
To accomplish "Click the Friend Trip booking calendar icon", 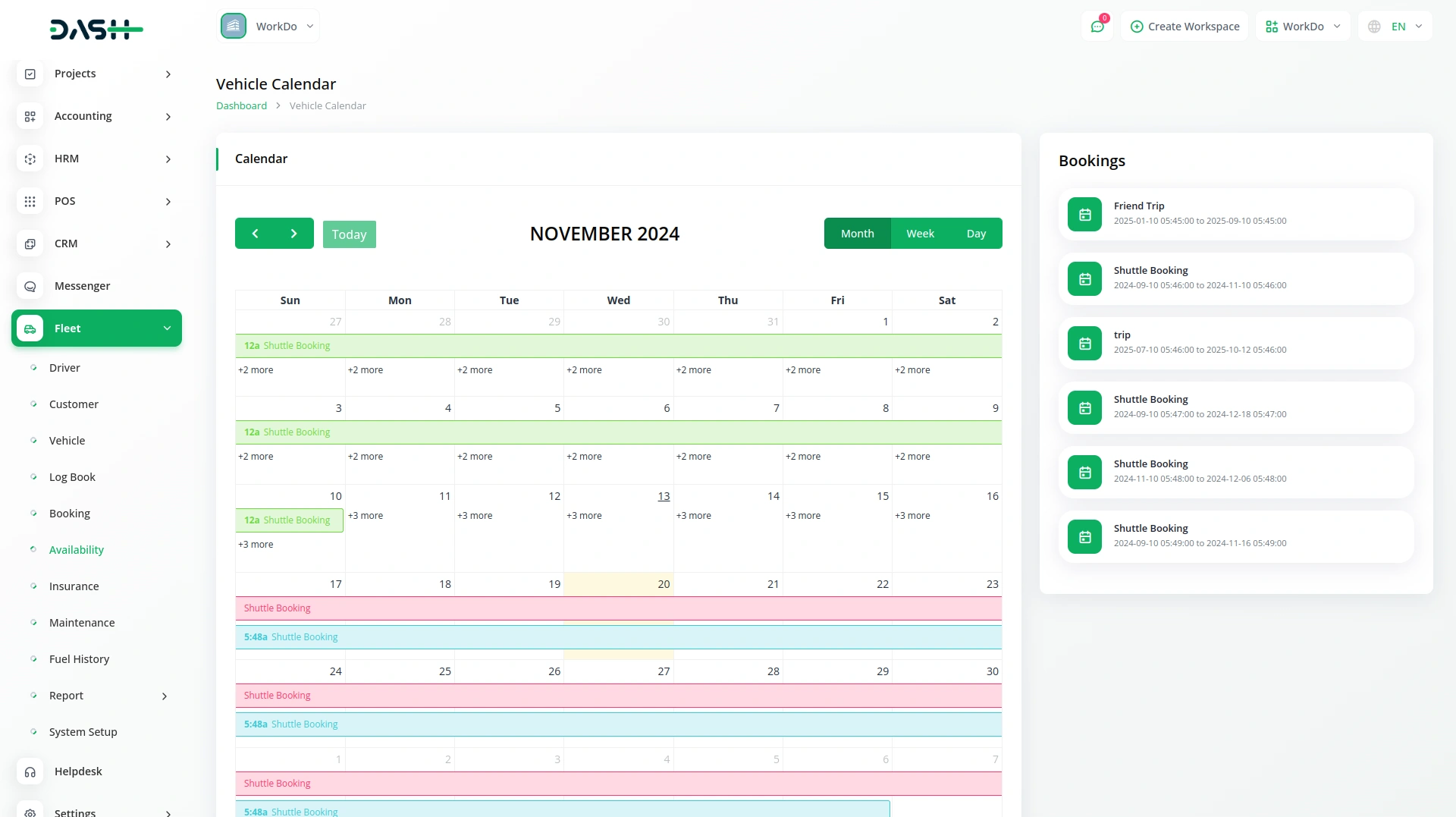I will tap(1084, 215).
